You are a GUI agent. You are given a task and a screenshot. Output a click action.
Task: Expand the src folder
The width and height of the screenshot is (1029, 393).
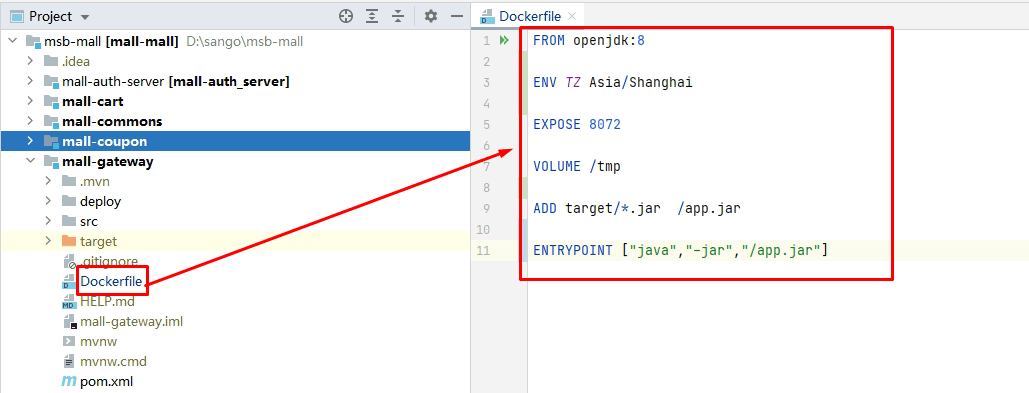point(49,221)
